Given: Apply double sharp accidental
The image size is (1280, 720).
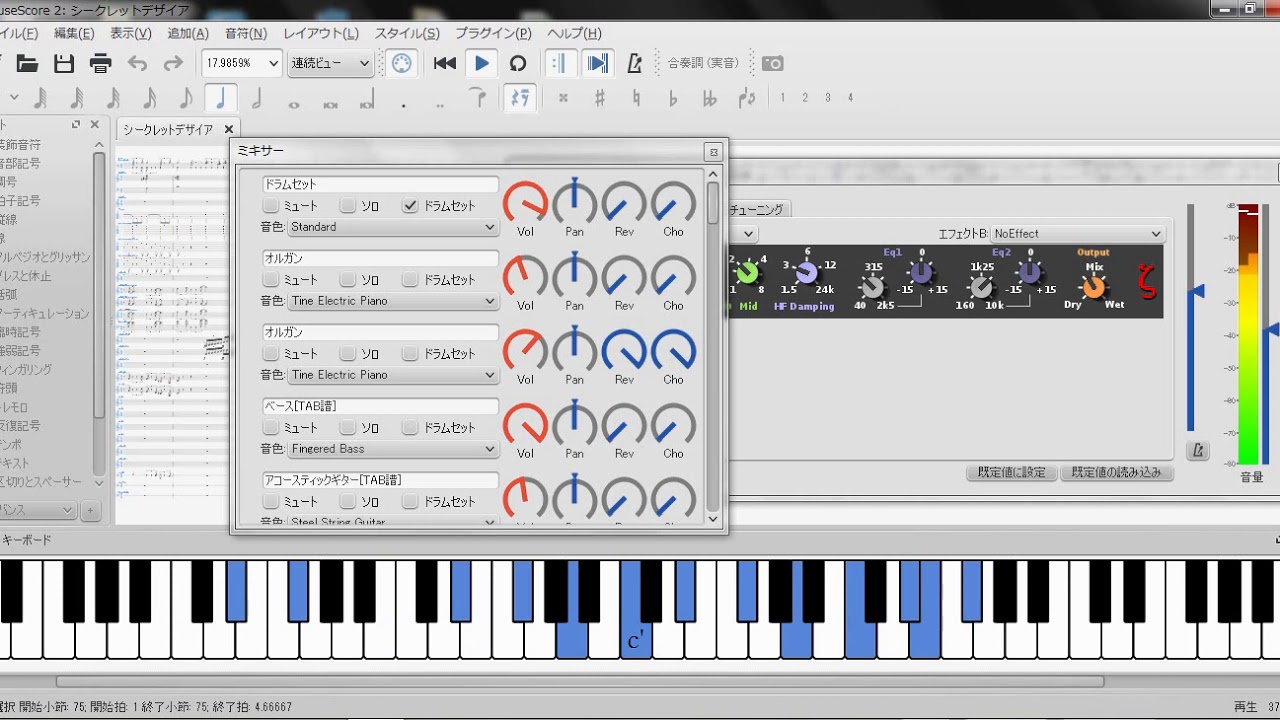Looking at the screenshot, I should coord(563,98).
